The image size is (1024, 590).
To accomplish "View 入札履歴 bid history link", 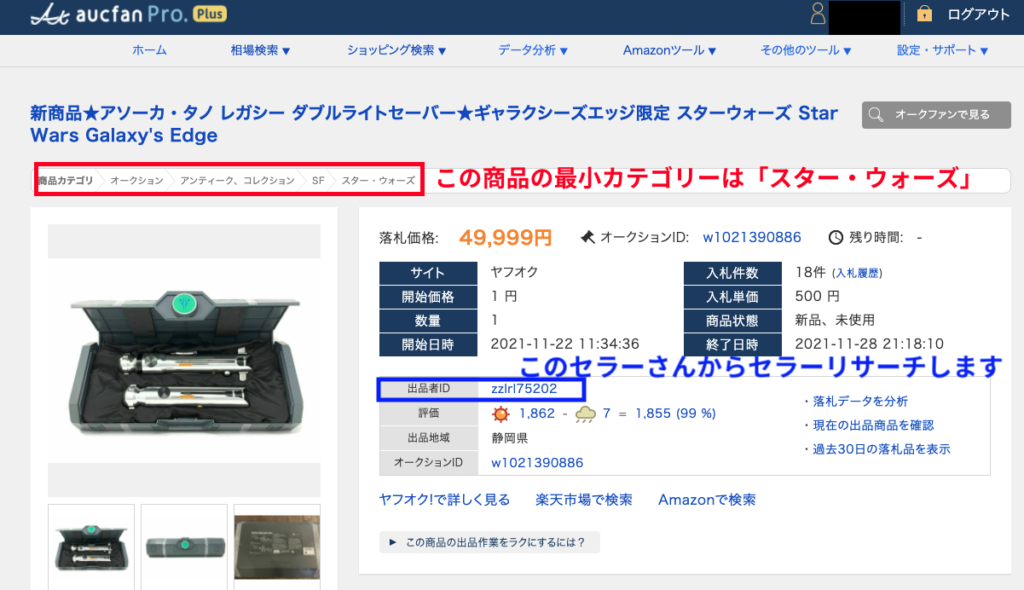I will coord(857,273).
